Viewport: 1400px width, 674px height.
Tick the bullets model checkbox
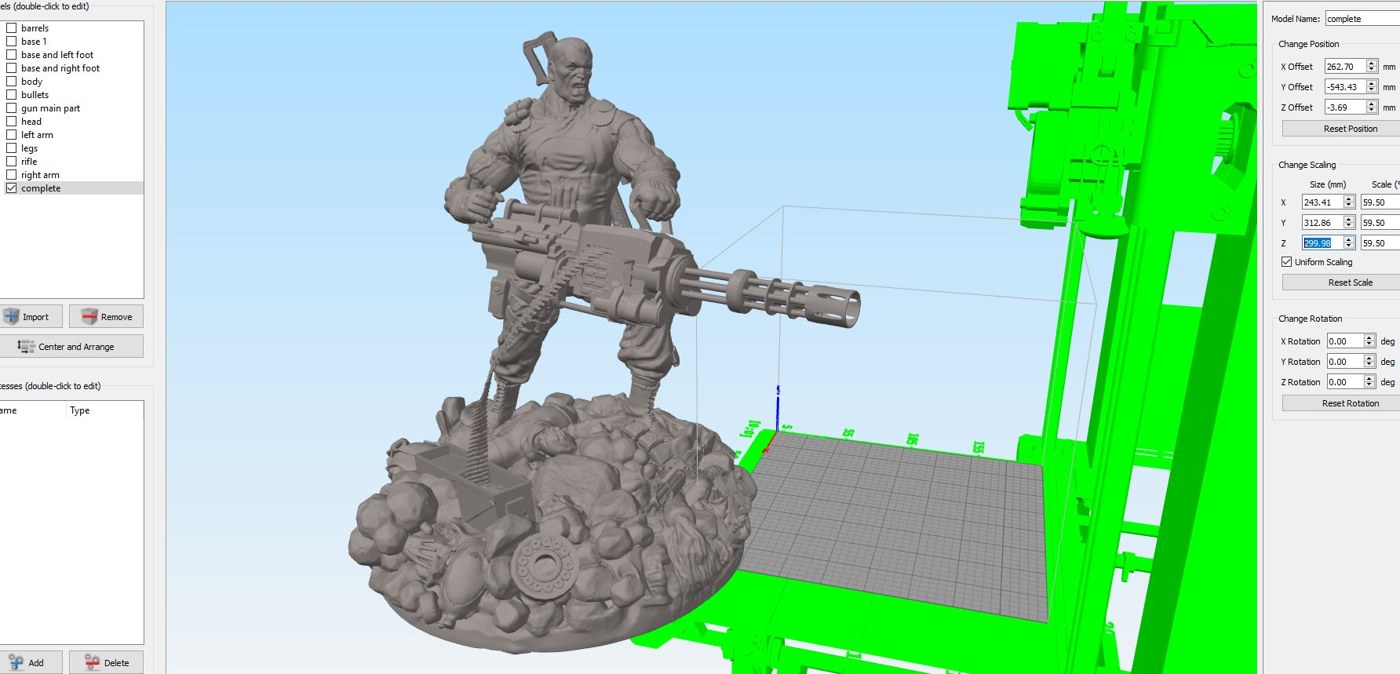(11, 95)
